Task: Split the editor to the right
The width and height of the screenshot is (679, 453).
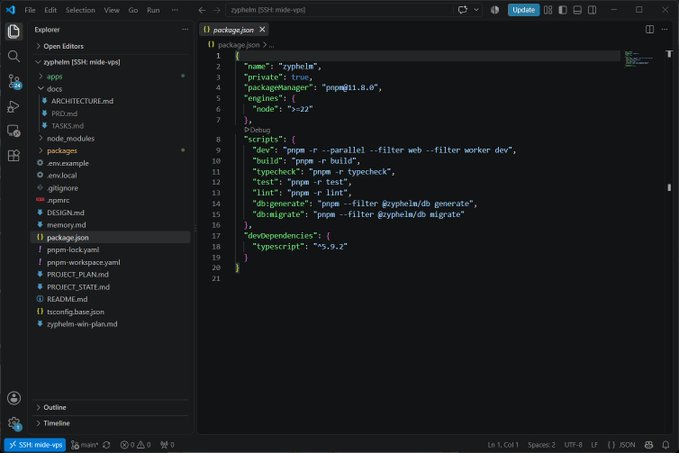Action: (650, 29)
